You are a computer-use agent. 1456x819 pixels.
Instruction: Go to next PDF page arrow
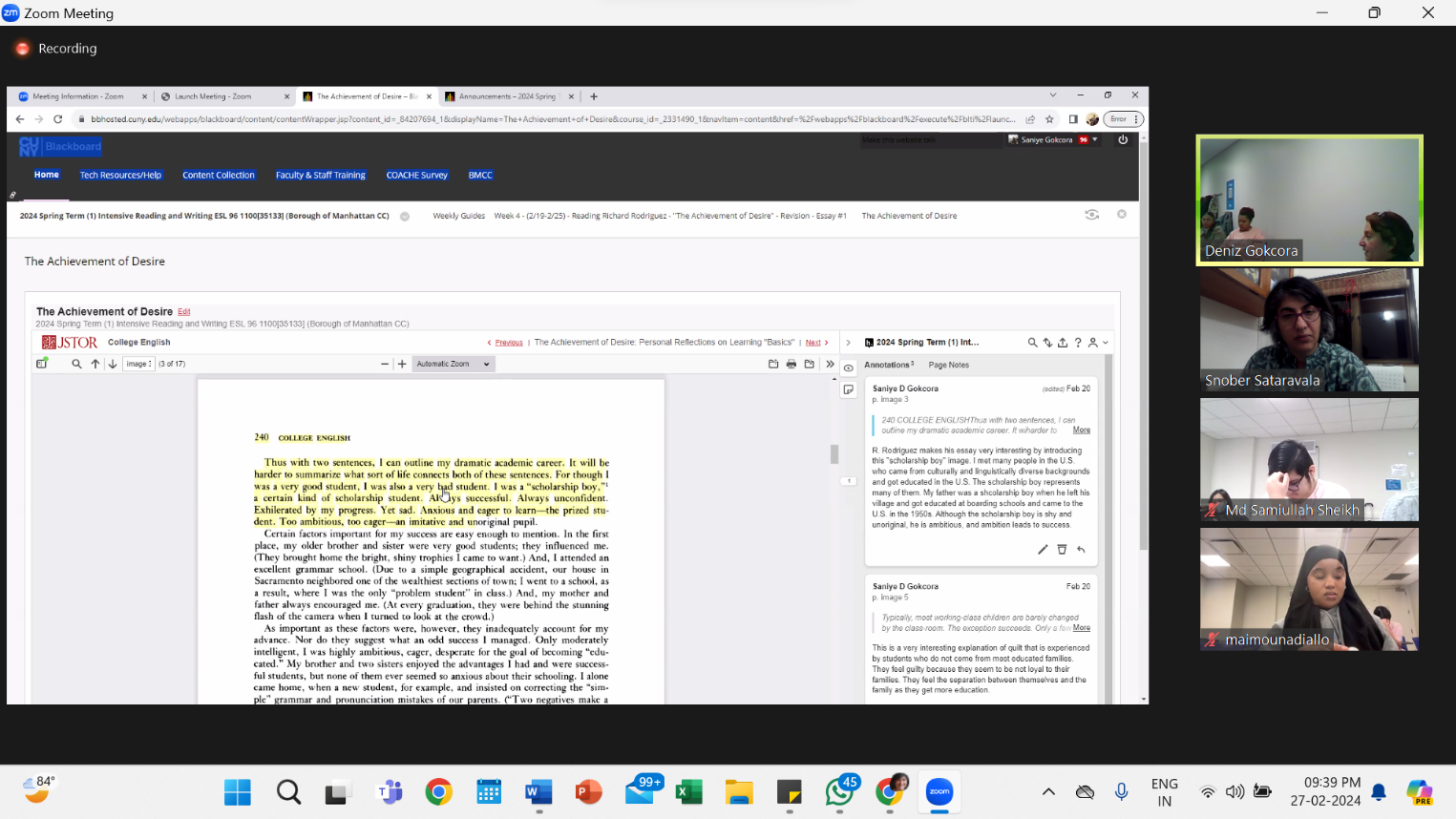(x=113, y=364)
